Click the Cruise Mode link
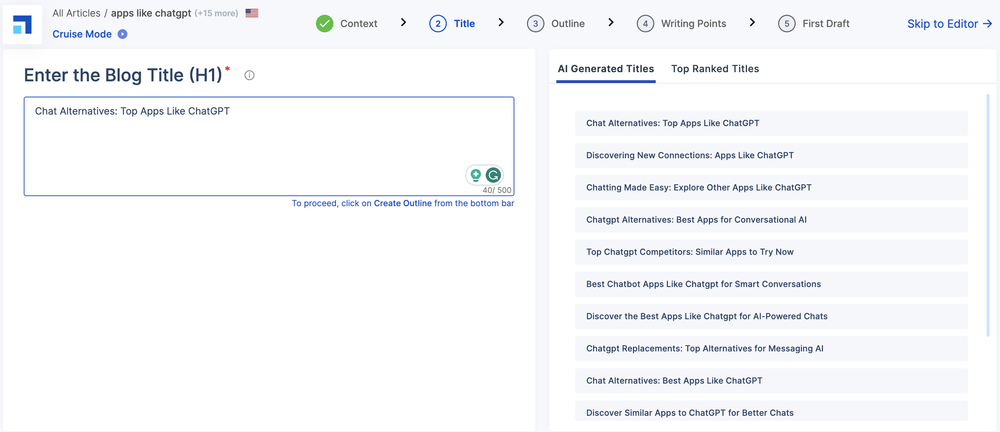1000x432 pixels. tap(82, 34)
